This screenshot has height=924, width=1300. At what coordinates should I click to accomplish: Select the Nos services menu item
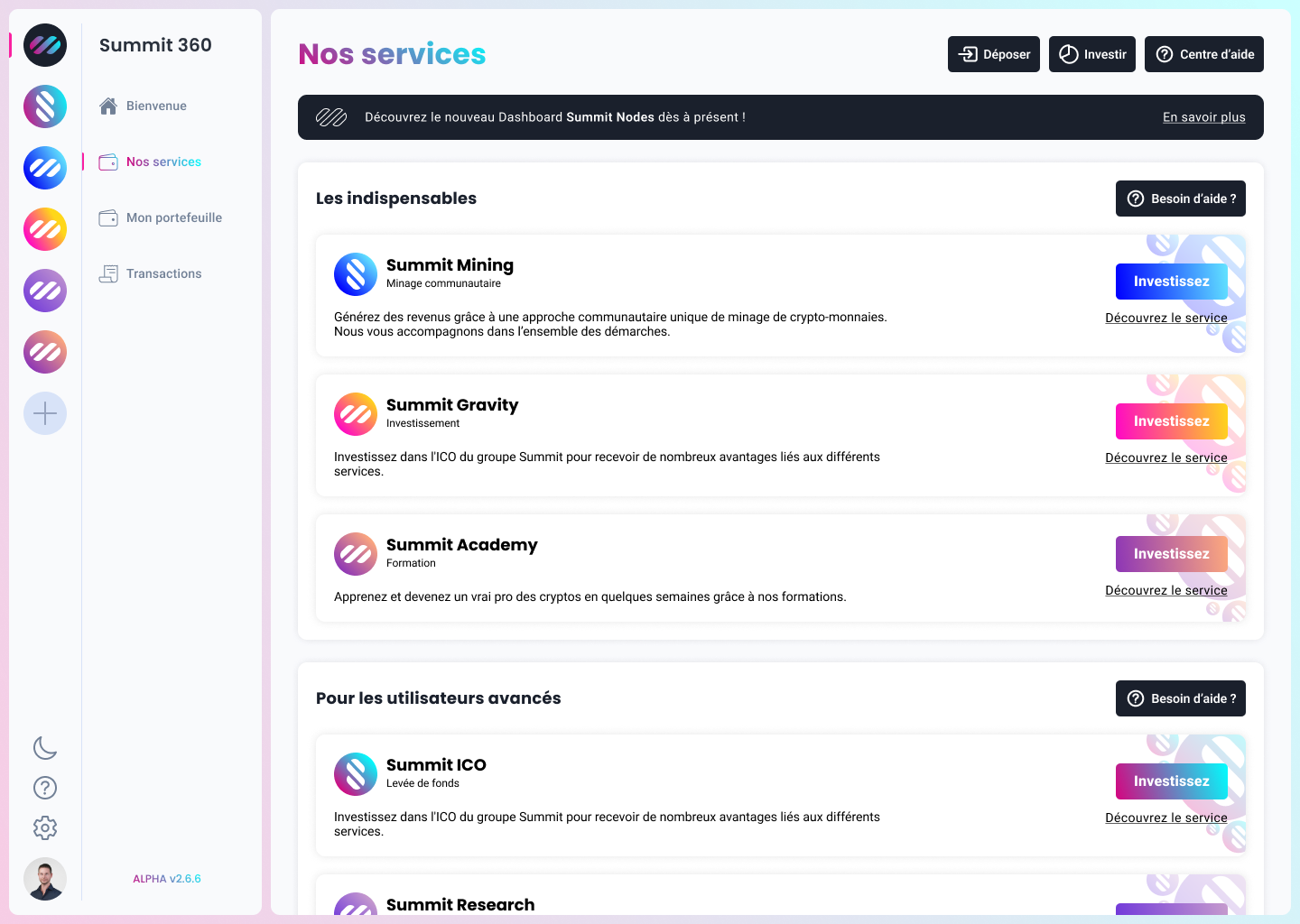[x=163, y=162]
